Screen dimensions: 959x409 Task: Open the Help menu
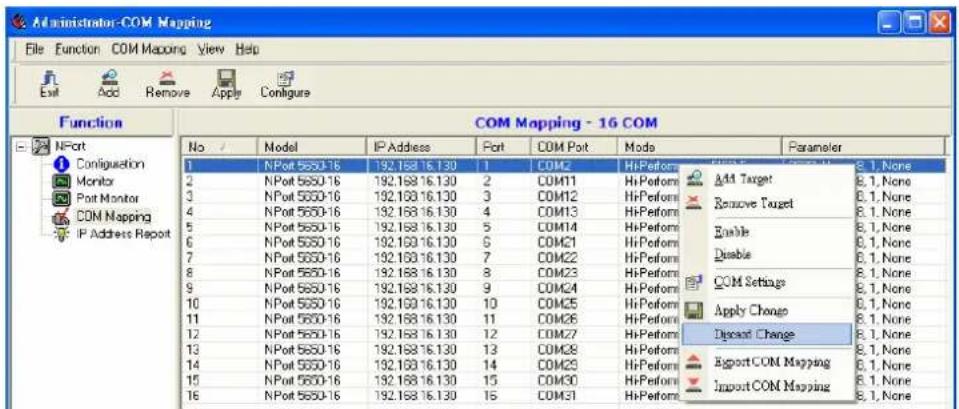point(248,48)
